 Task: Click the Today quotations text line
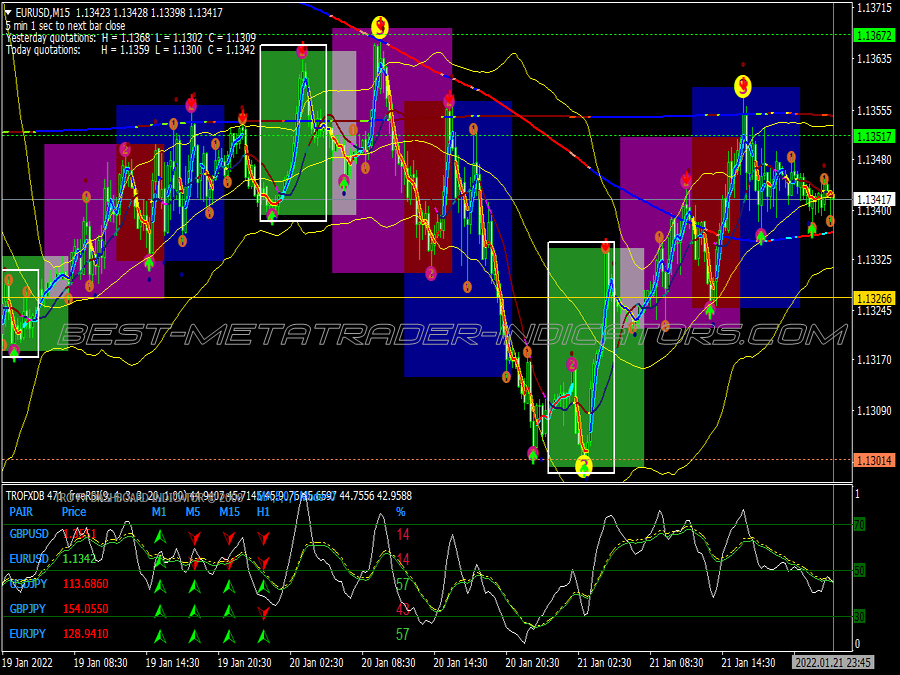pos(130,50)
